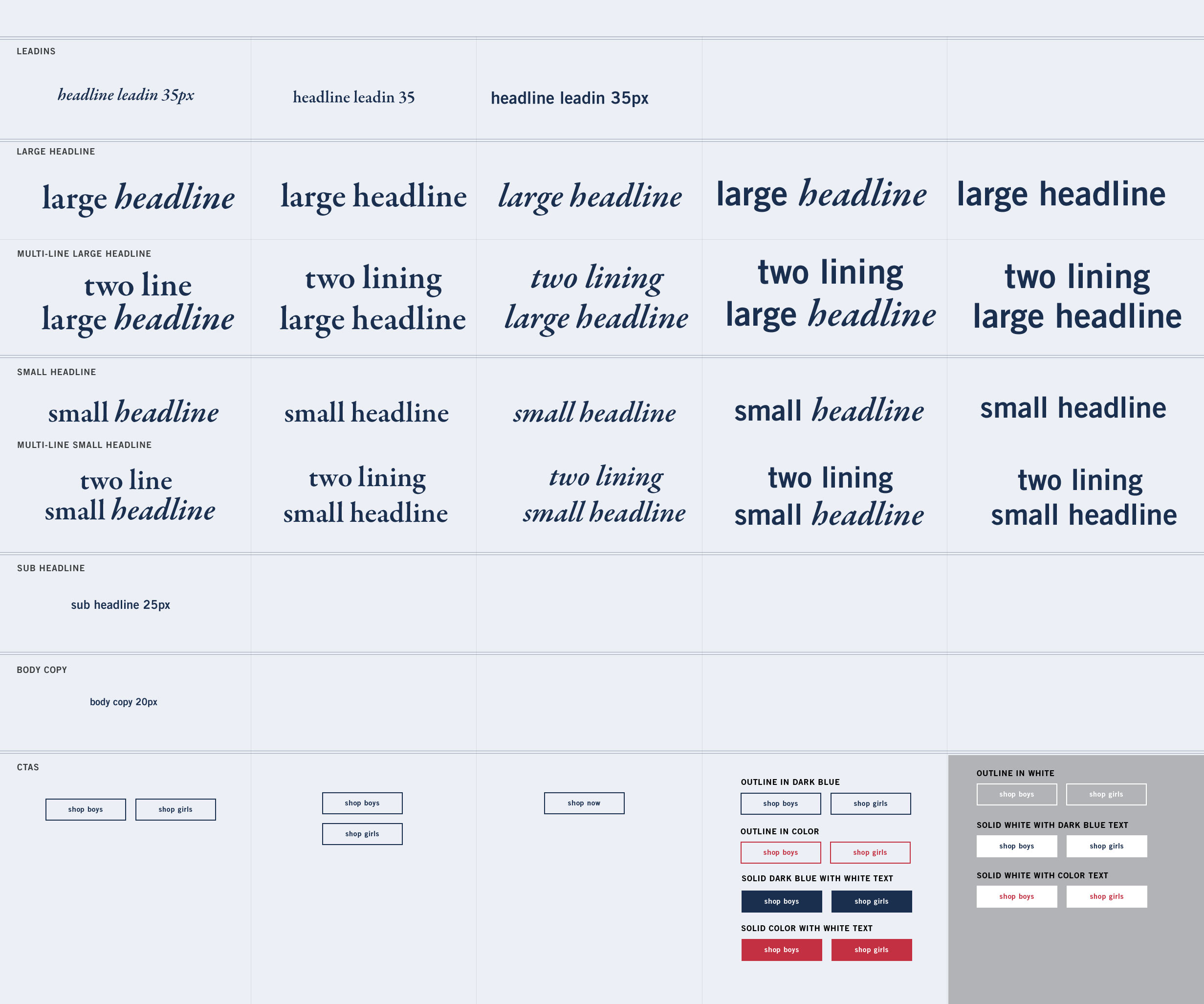Click the 'OUTLINE IN DARK BLUE' label
Screen dimensions: 1204x1004
coord(790,782)
